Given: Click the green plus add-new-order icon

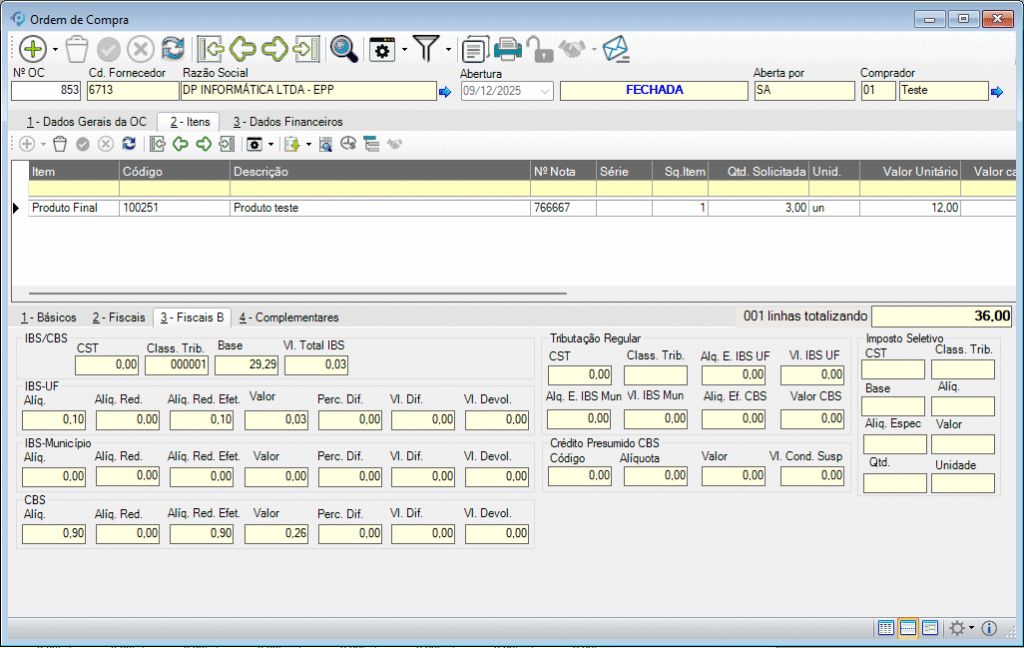Looking at the screenshot, I should click(33, 48).
